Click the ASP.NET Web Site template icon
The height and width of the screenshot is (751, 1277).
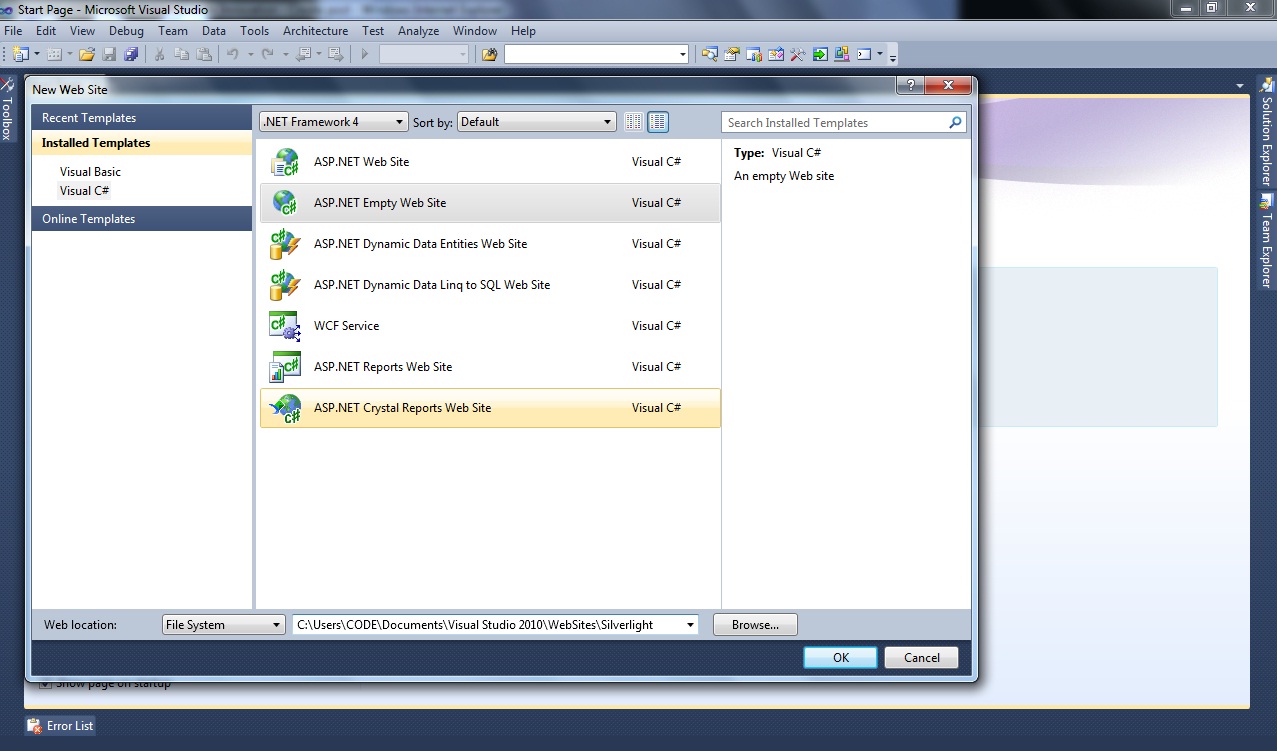285,162
